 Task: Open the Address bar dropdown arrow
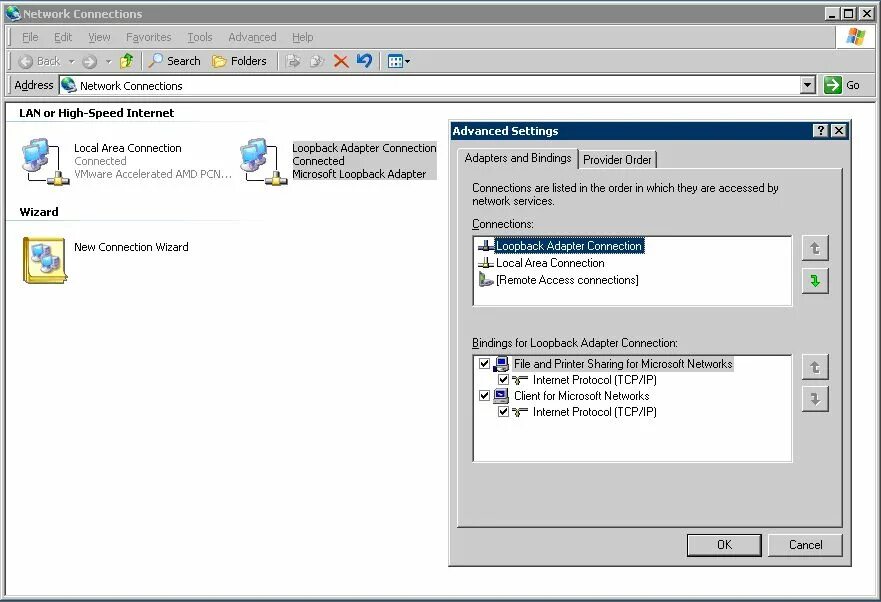tap(807, 85)
